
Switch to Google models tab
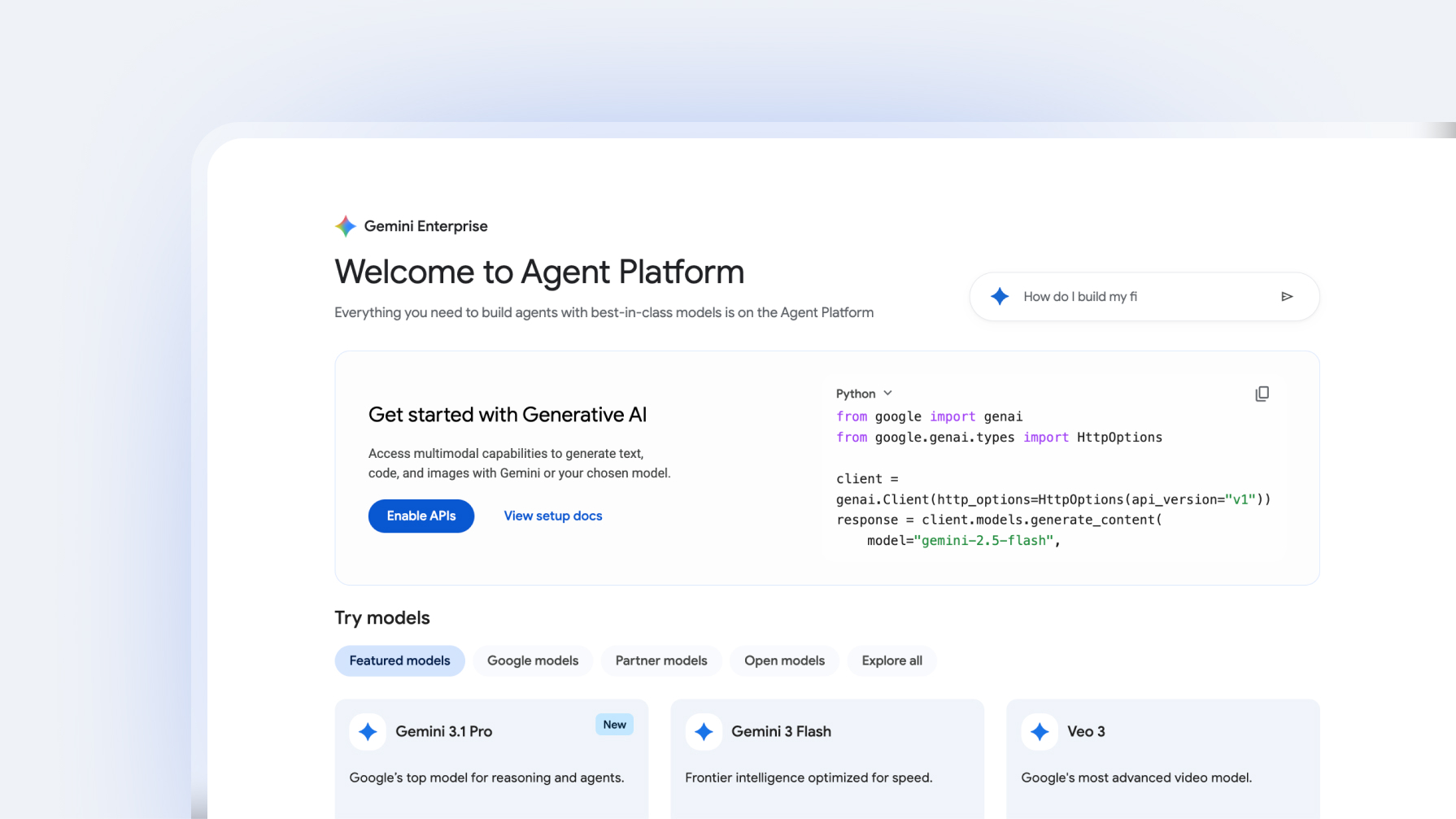click(533, 660)
